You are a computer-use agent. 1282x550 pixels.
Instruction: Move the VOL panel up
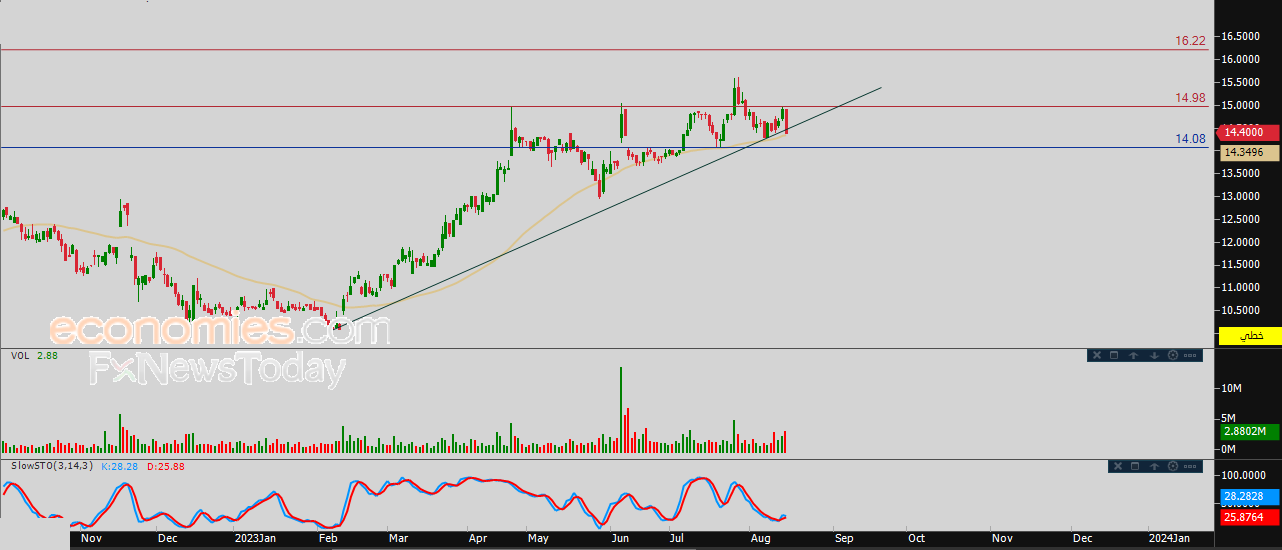(1133, 355)
